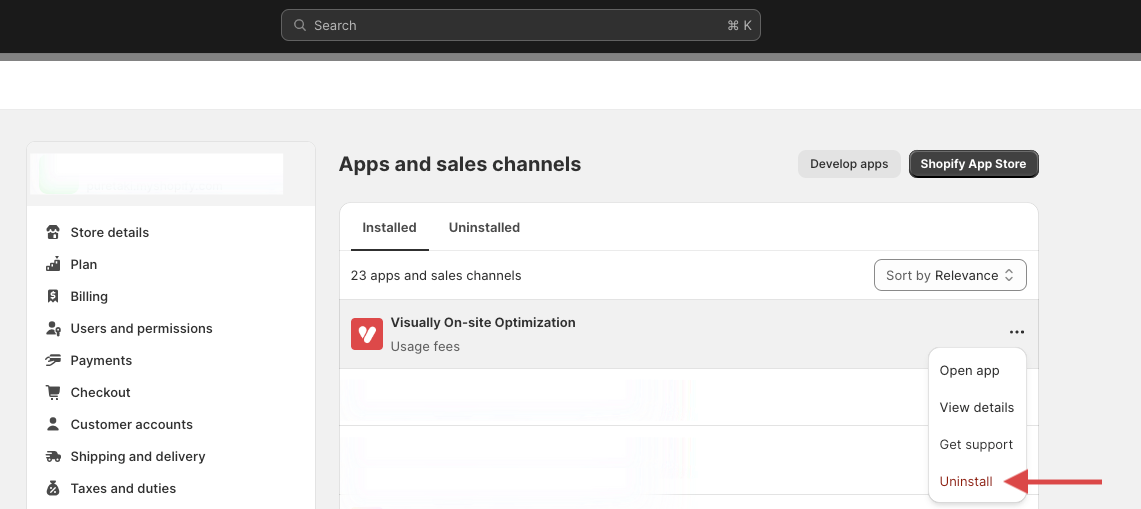The image size is (1141, 509).
Task: Click the Store details shop icon
Action: coord(52,232)
